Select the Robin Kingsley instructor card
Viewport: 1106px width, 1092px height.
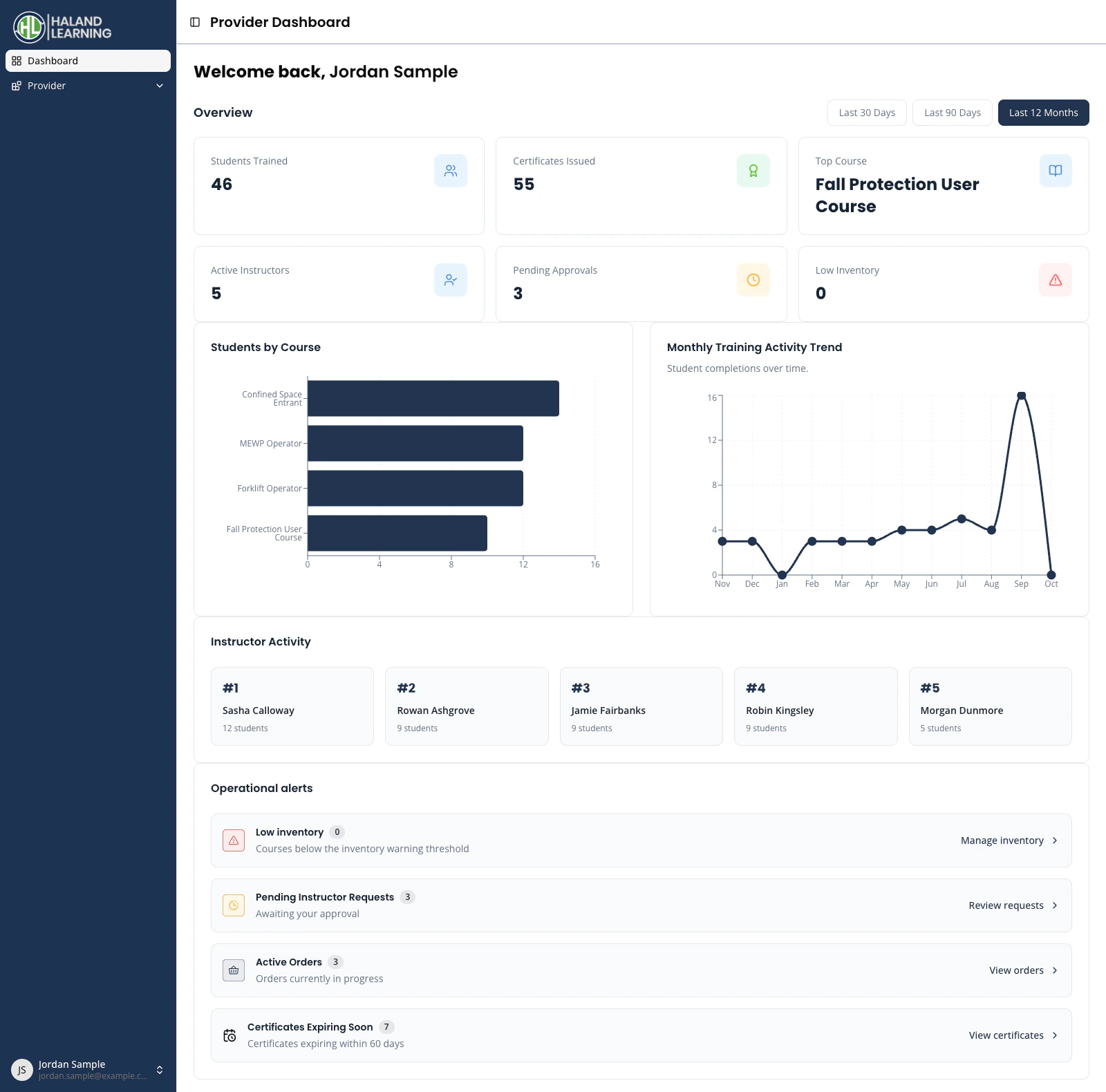(816, 706)
